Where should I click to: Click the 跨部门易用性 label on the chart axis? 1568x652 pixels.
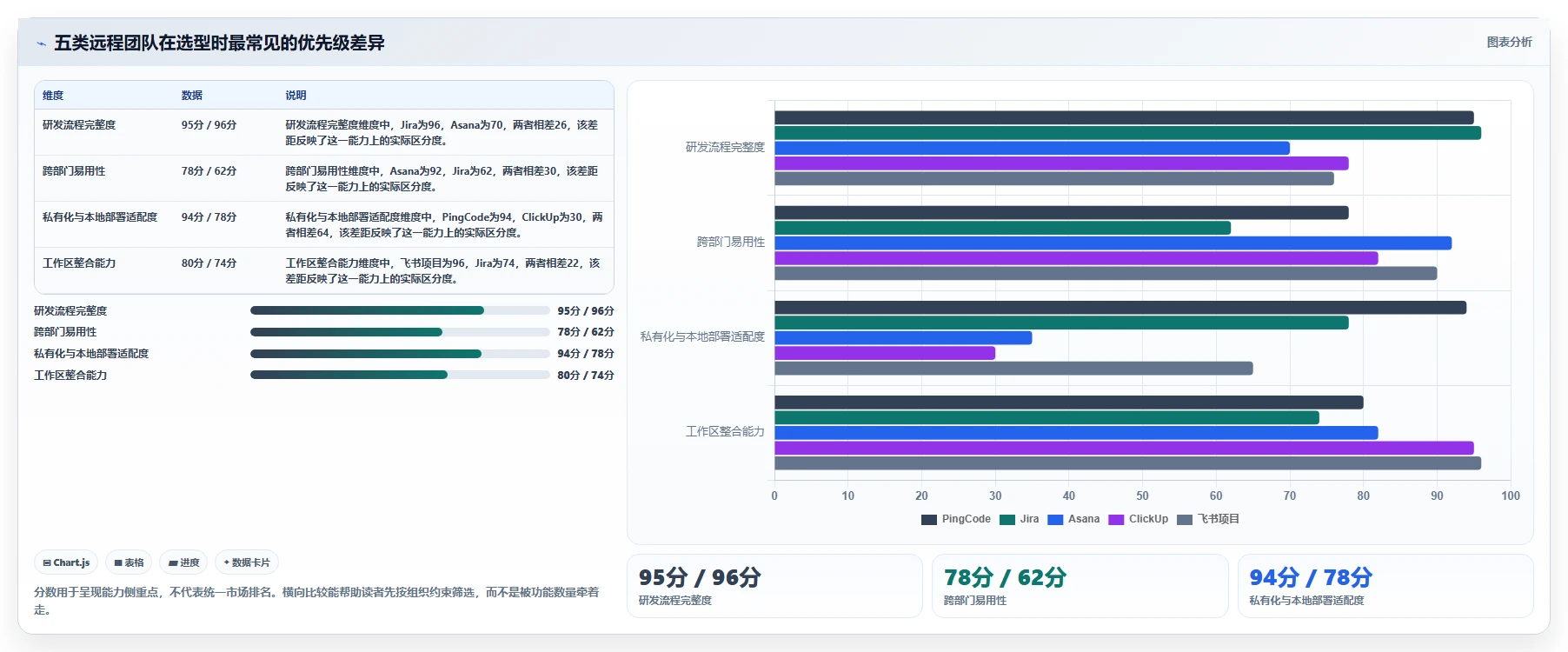(731, 243)
